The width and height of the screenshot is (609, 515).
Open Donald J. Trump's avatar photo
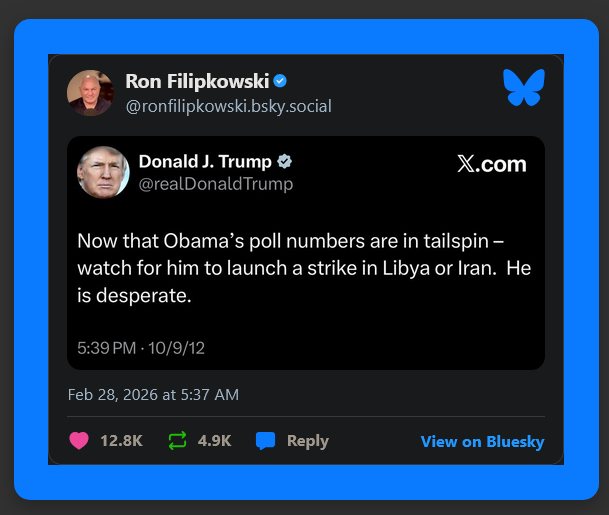coord(103,172)
